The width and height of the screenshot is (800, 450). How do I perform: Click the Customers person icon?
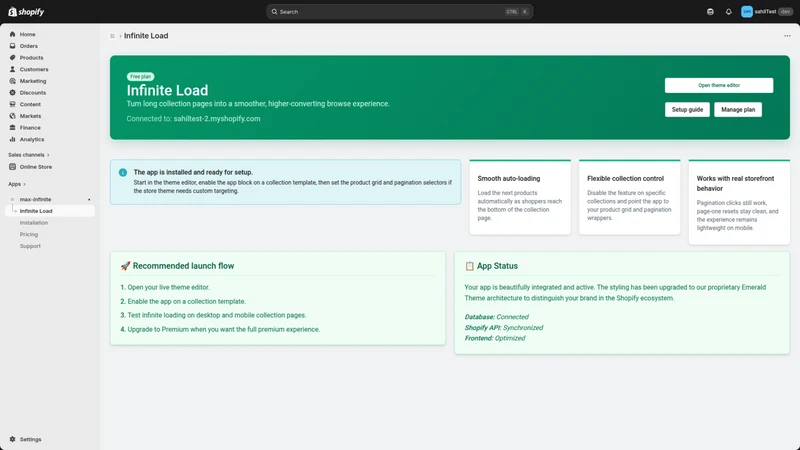pyautogui.click(x=12, y=69)
